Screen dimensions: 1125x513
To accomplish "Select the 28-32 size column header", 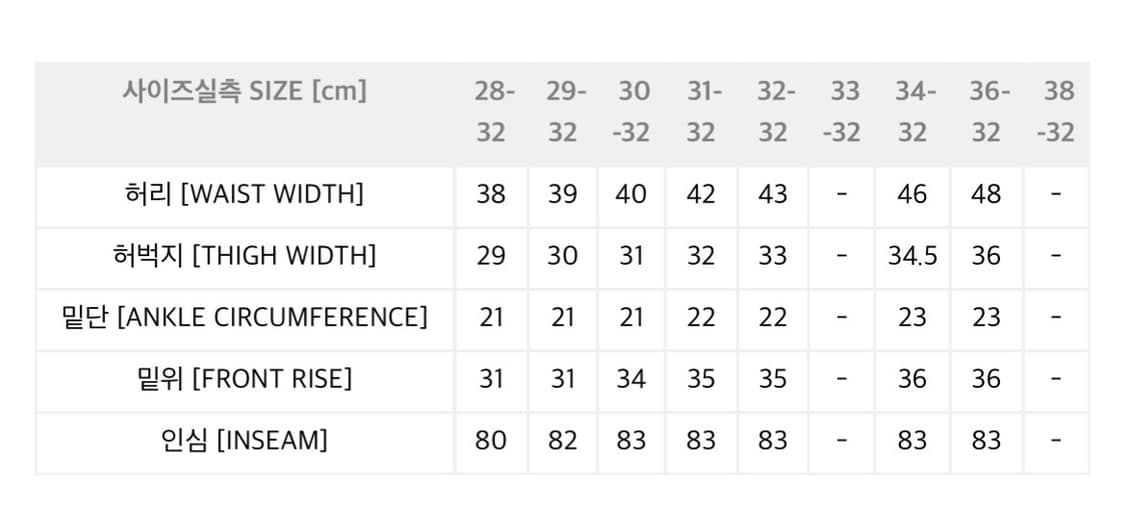I will pos(491,112).
